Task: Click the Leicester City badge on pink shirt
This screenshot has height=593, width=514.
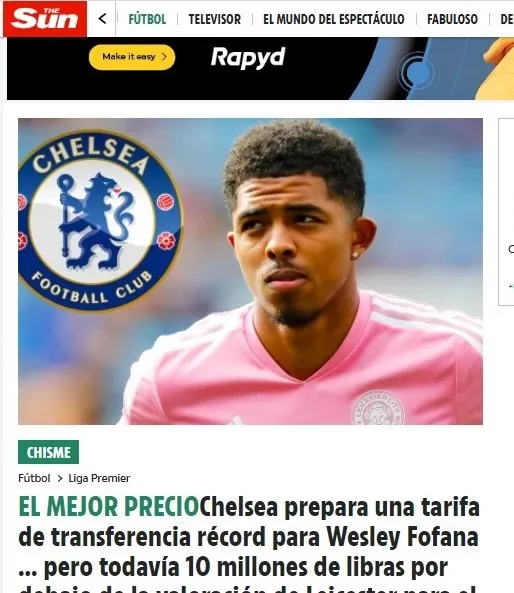Action: pos(377,408)
